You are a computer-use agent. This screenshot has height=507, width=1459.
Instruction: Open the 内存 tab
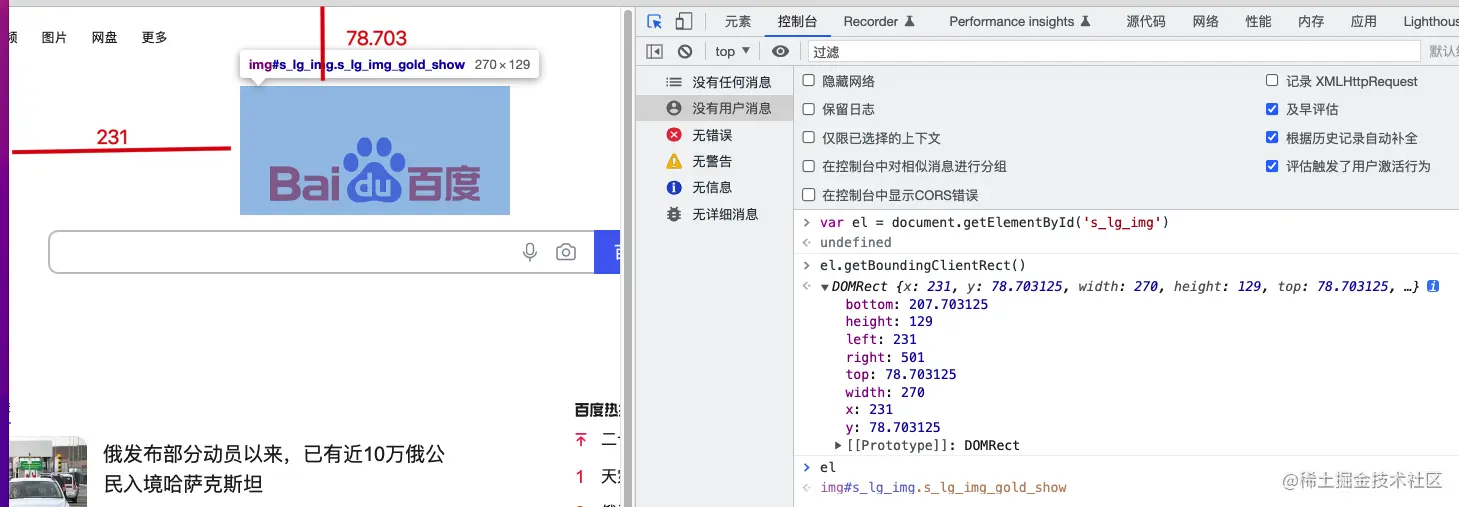[x=1311, y=21]
